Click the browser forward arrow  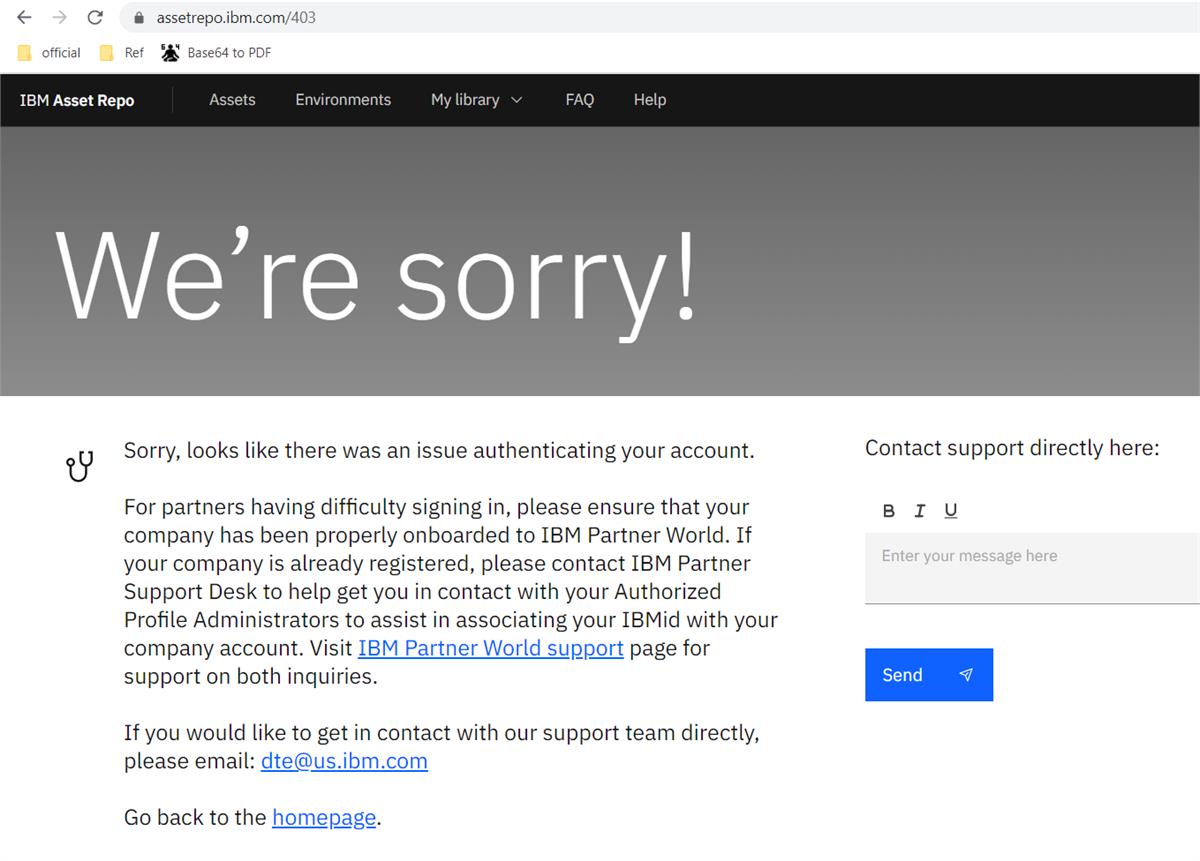[59, 17]
